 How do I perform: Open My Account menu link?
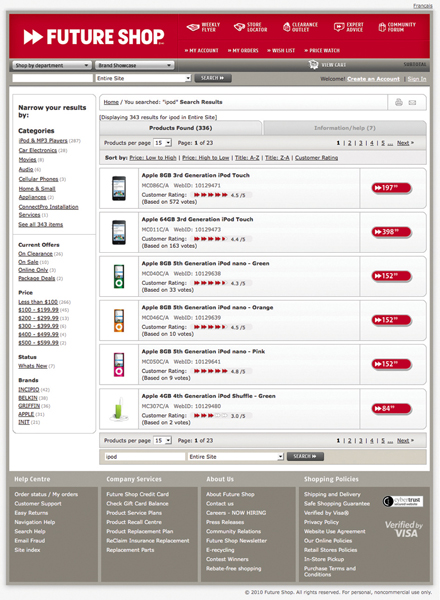pyautogui.click(x=202, y=51)
